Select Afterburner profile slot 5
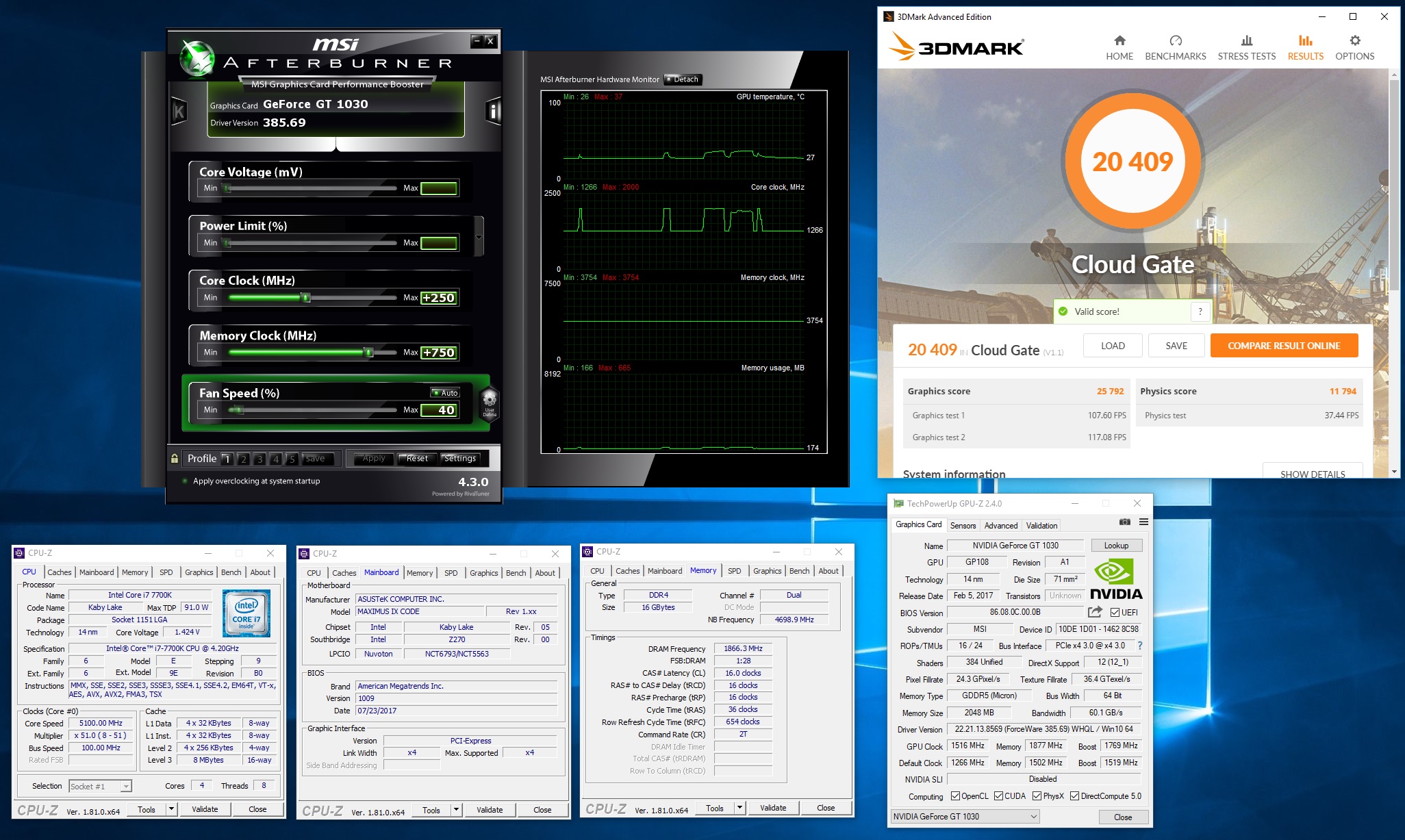1405x840 pixels. (292, 459)
